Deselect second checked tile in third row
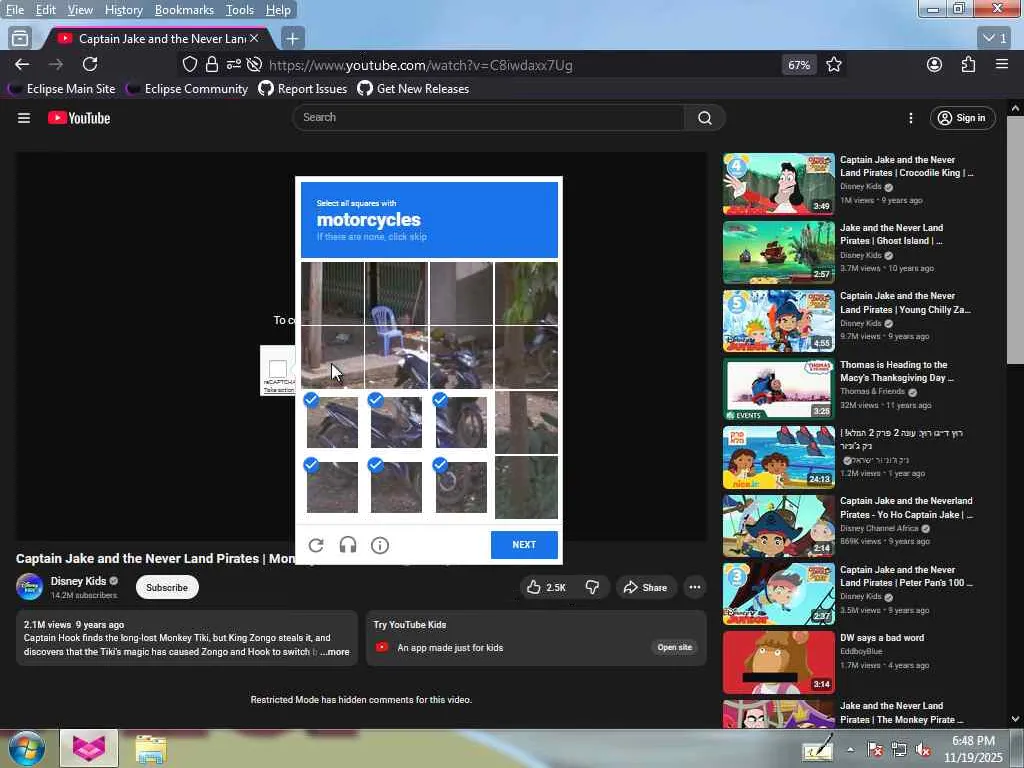The width and height of the screenshot is (1024, 768). coord(396,421)
